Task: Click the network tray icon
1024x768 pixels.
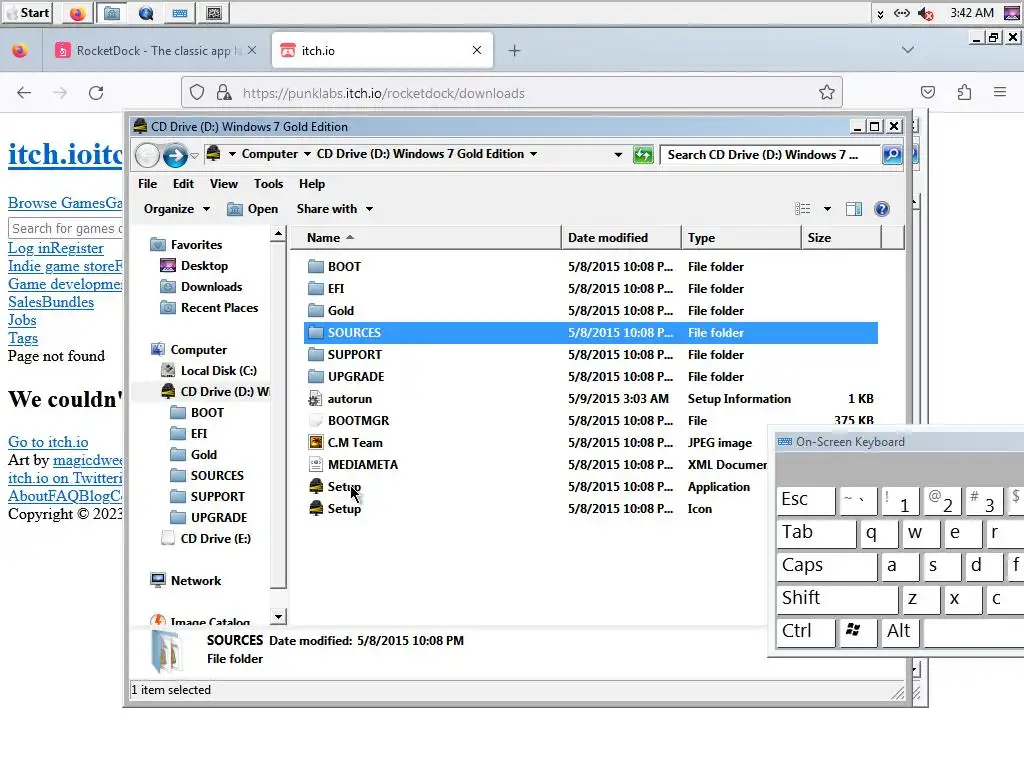Action: [x=902, y=13]
